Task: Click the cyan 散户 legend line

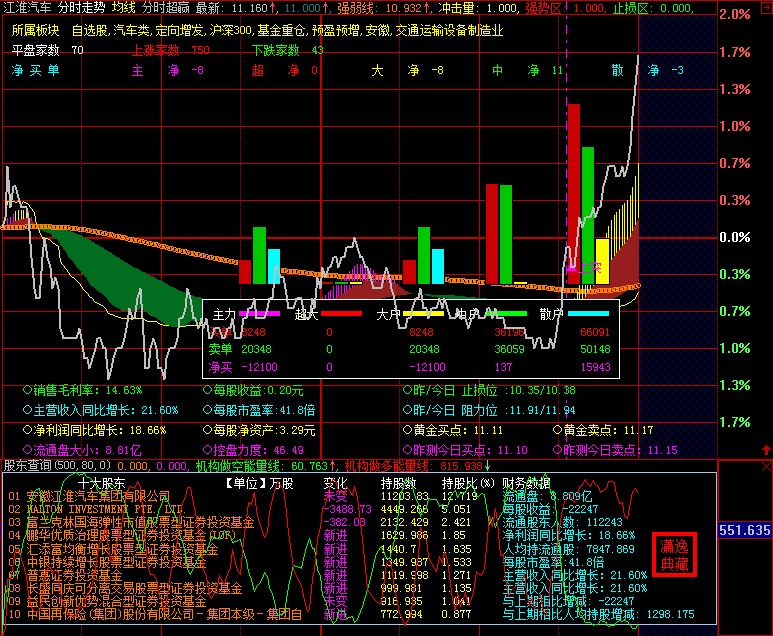Action: coord(588,314)
